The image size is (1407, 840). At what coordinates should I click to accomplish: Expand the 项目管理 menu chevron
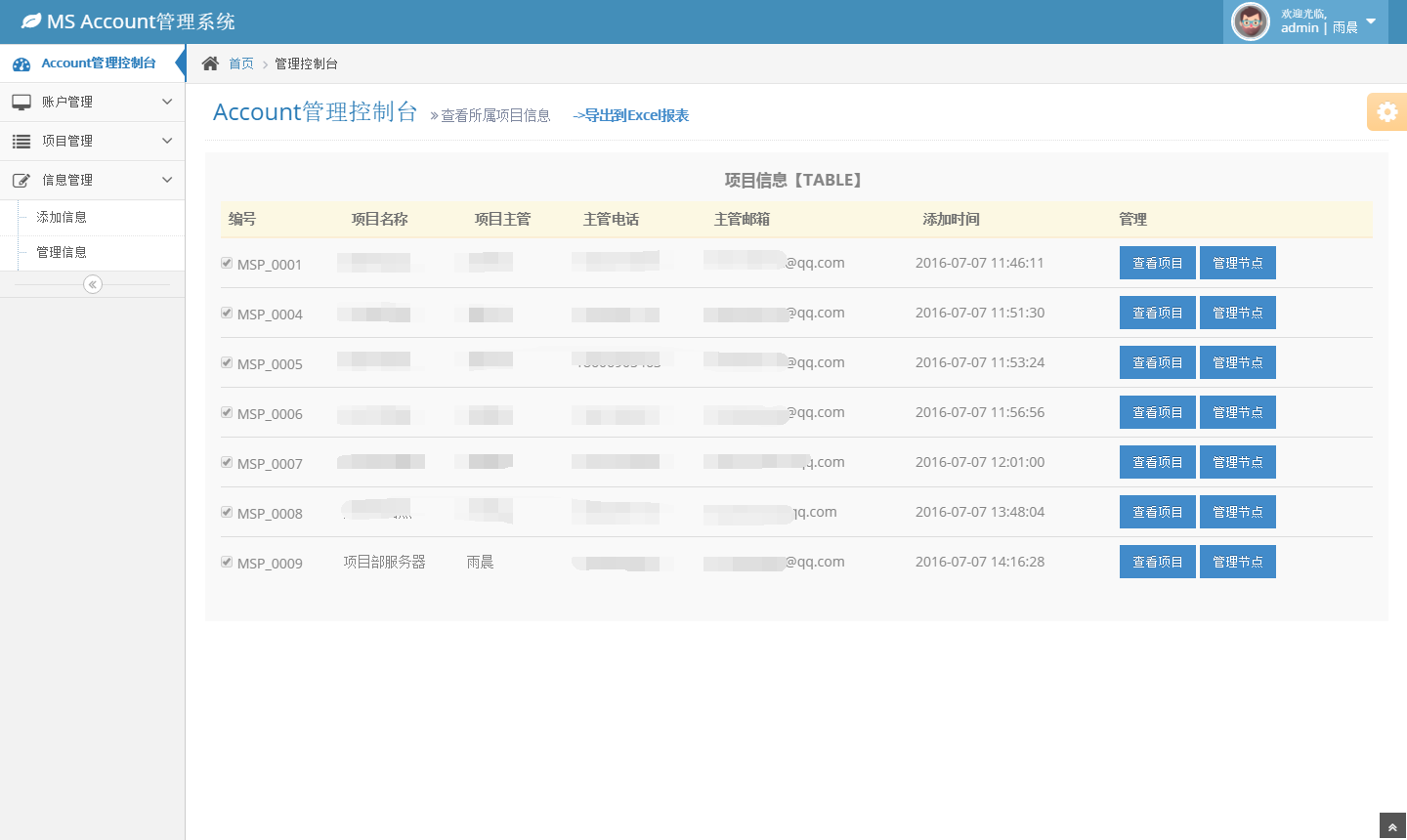coord(167,141)
